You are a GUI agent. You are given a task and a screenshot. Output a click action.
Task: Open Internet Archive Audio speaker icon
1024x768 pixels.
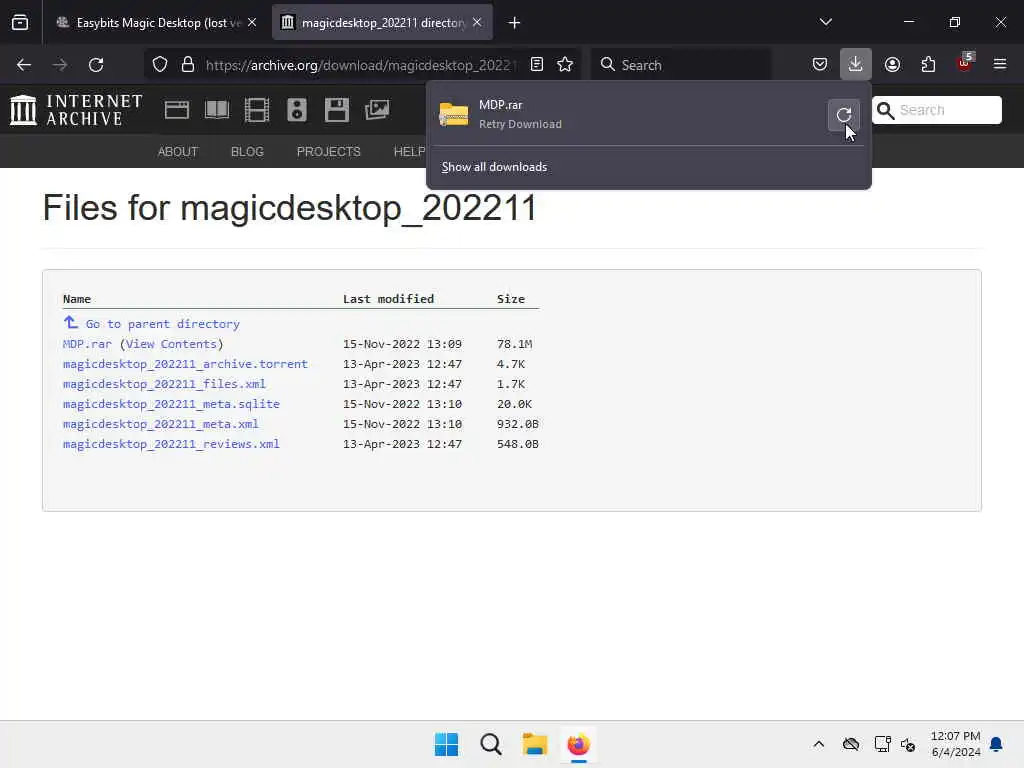pos(296,110)
